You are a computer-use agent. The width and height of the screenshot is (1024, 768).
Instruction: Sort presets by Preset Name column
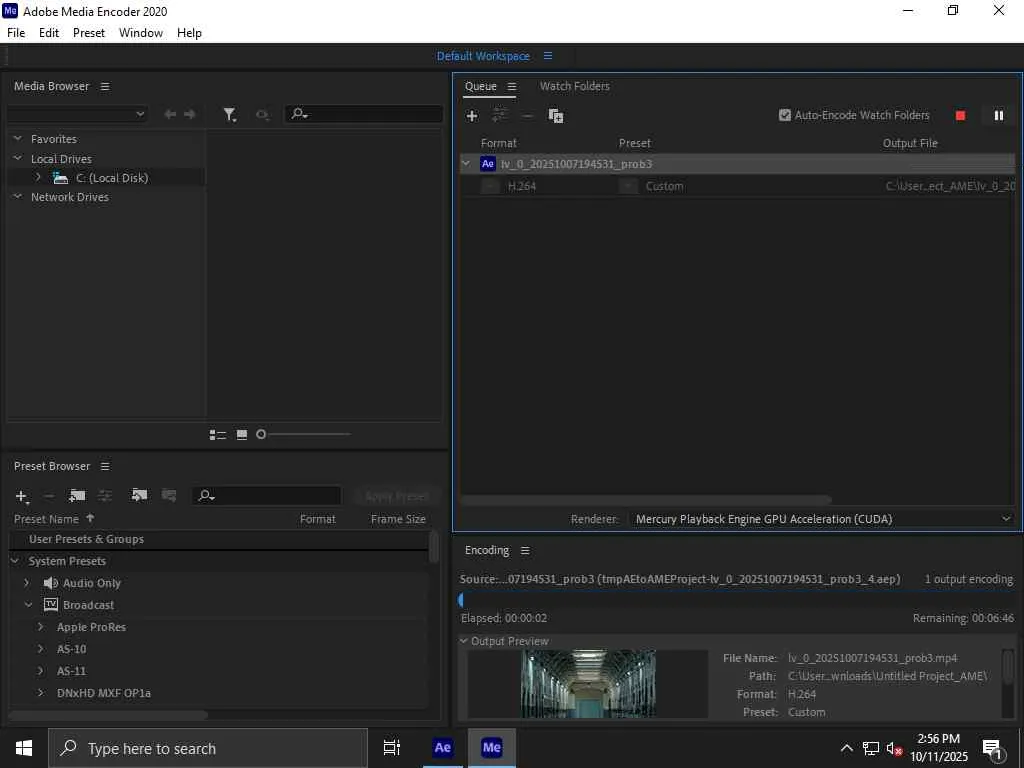(x=46, y=519)
